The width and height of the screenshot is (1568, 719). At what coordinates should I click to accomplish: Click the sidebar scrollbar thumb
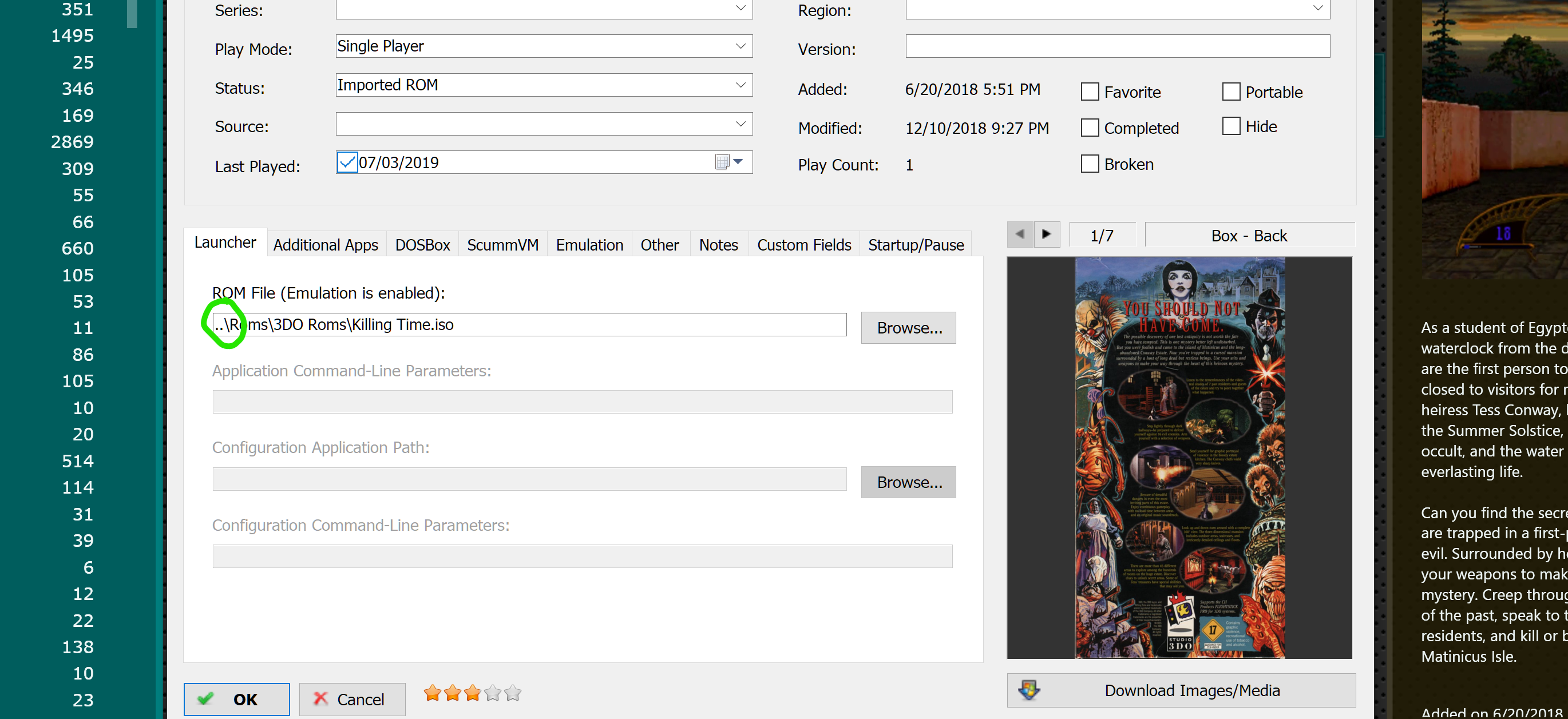click(132, 13)
